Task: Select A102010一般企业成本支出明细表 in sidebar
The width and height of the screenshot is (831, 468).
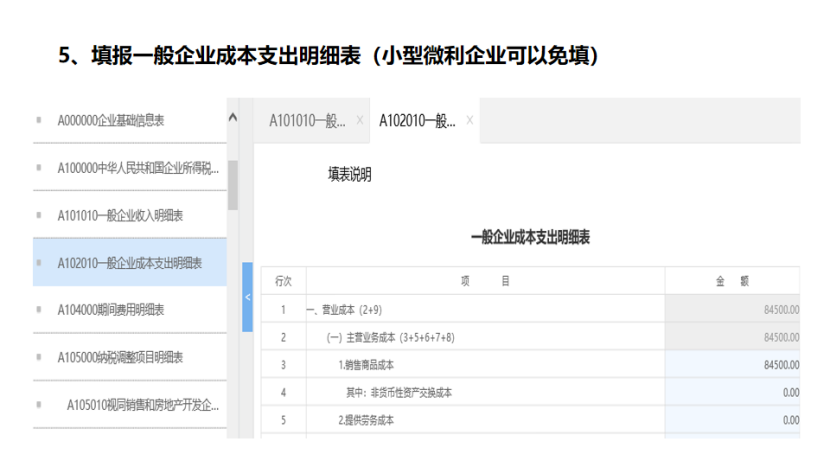Action: (x=130, y=263)
